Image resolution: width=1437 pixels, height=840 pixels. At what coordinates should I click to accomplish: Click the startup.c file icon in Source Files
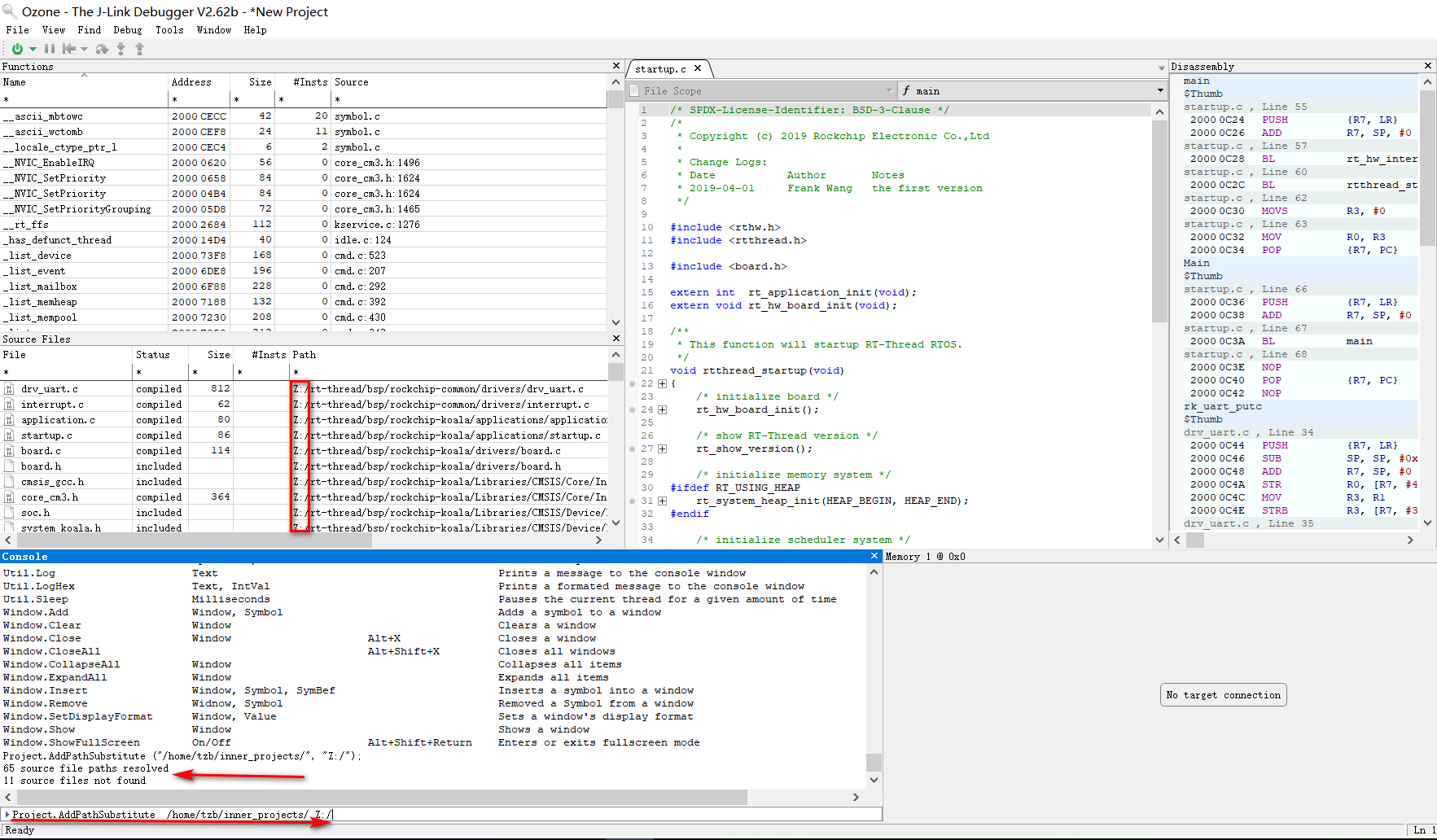coord(9,435)
